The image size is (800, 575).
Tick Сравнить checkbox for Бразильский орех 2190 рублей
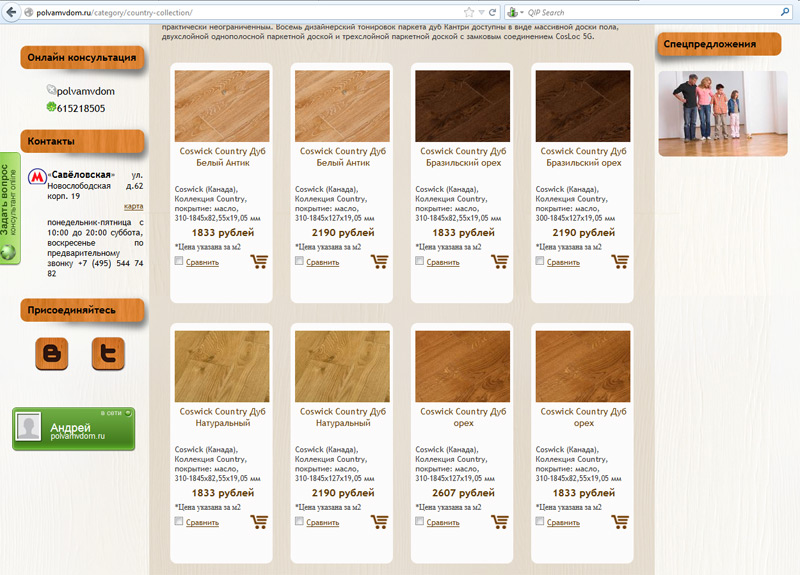[540, 261]
